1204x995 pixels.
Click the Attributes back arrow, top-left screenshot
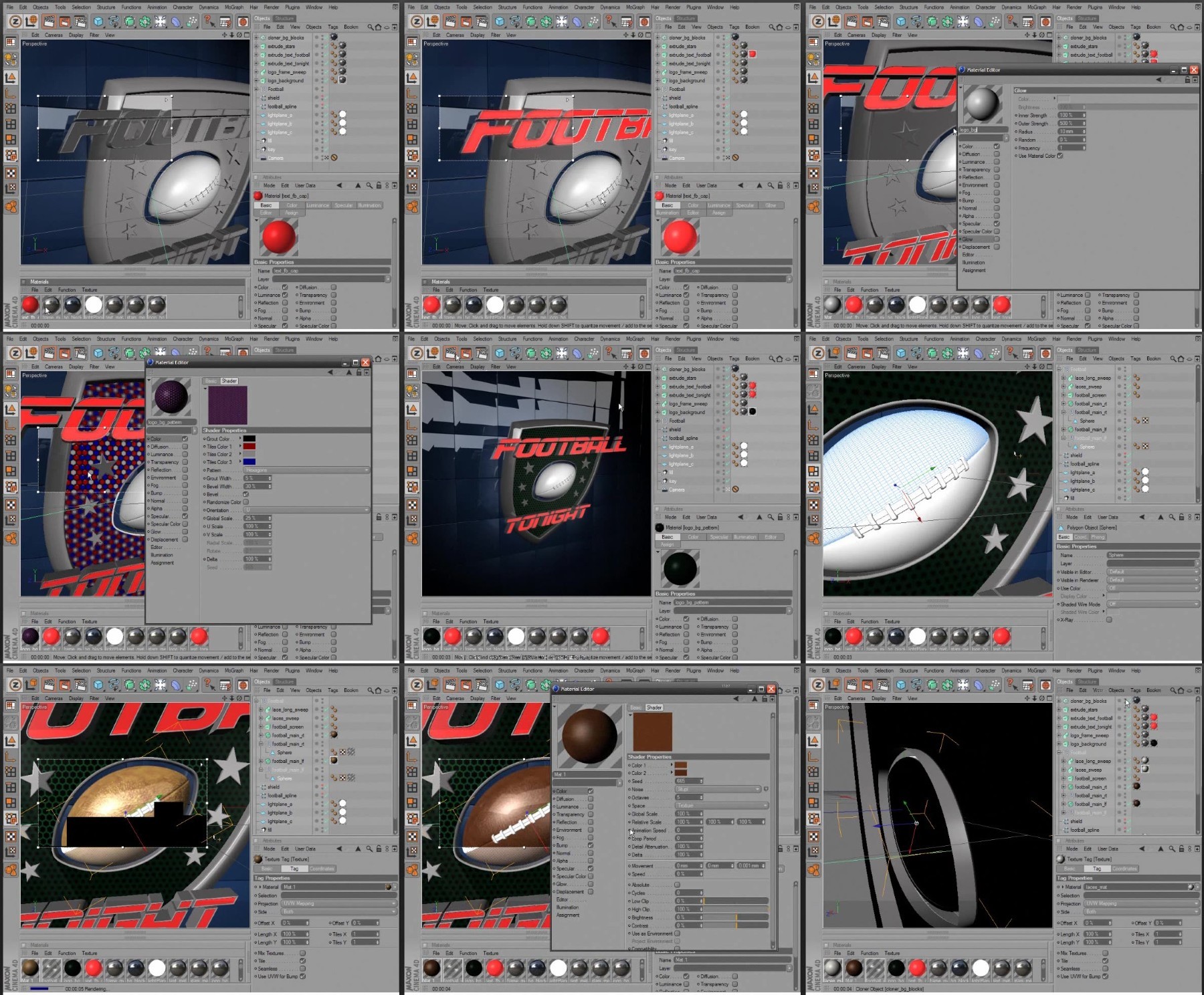[339, 185]
